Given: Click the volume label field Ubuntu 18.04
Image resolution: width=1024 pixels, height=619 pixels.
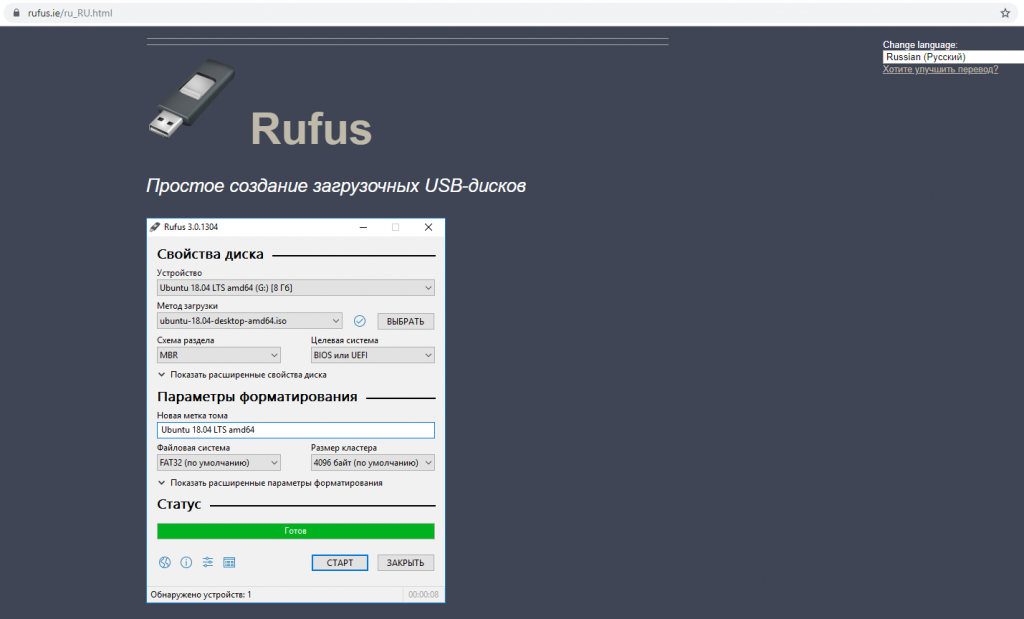Looking at the screenshot, I should [x=295, y=429].
